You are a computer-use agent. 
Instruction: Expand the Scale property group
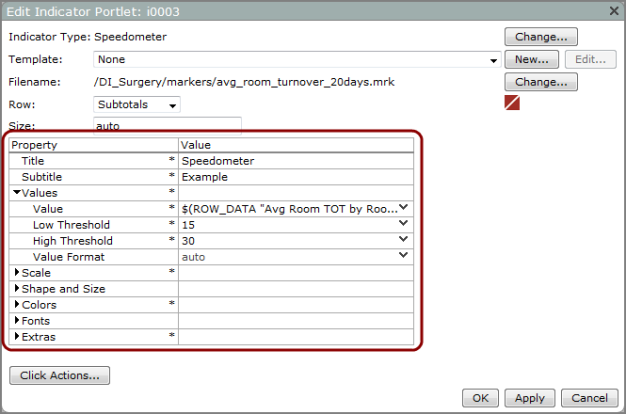[x=17, y=273]
